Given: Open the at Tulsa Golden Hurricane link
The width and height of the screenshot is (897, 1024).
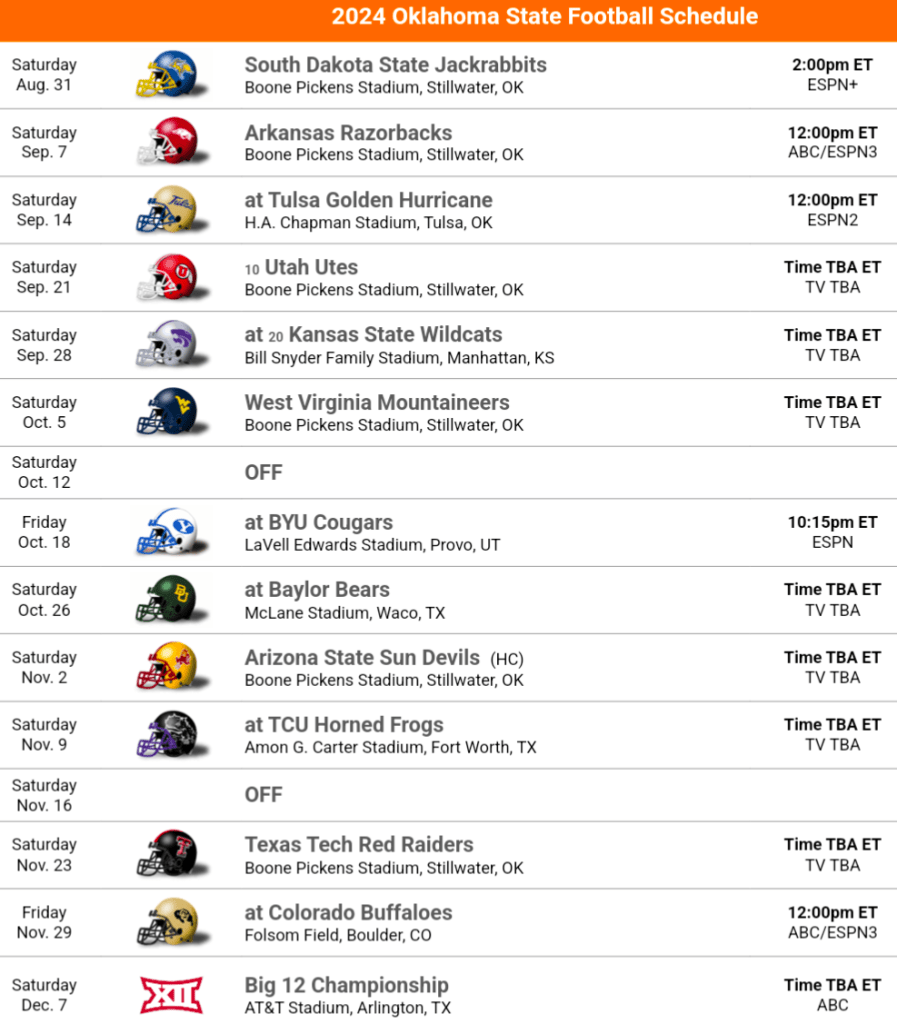Looking at the screenshot, I should point(368,200).
